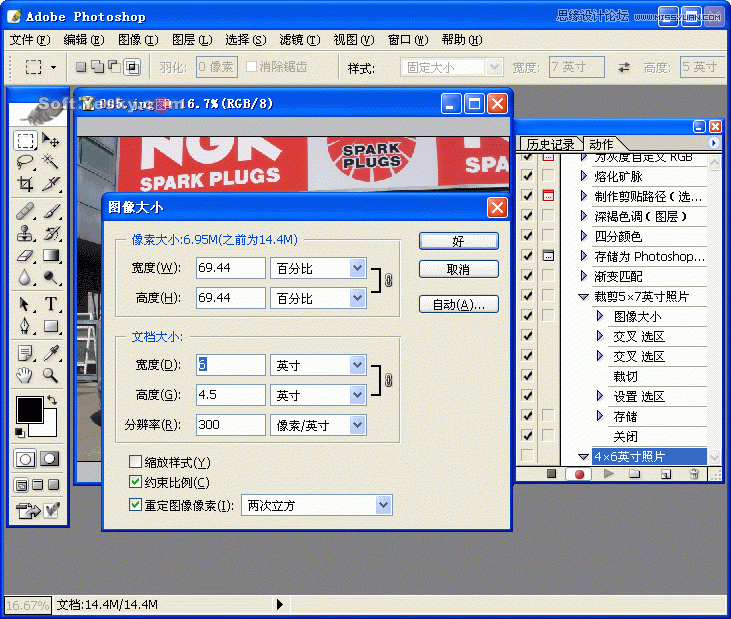
Task: Click the swap width and height icon
Action: click(x=624, y=68)
